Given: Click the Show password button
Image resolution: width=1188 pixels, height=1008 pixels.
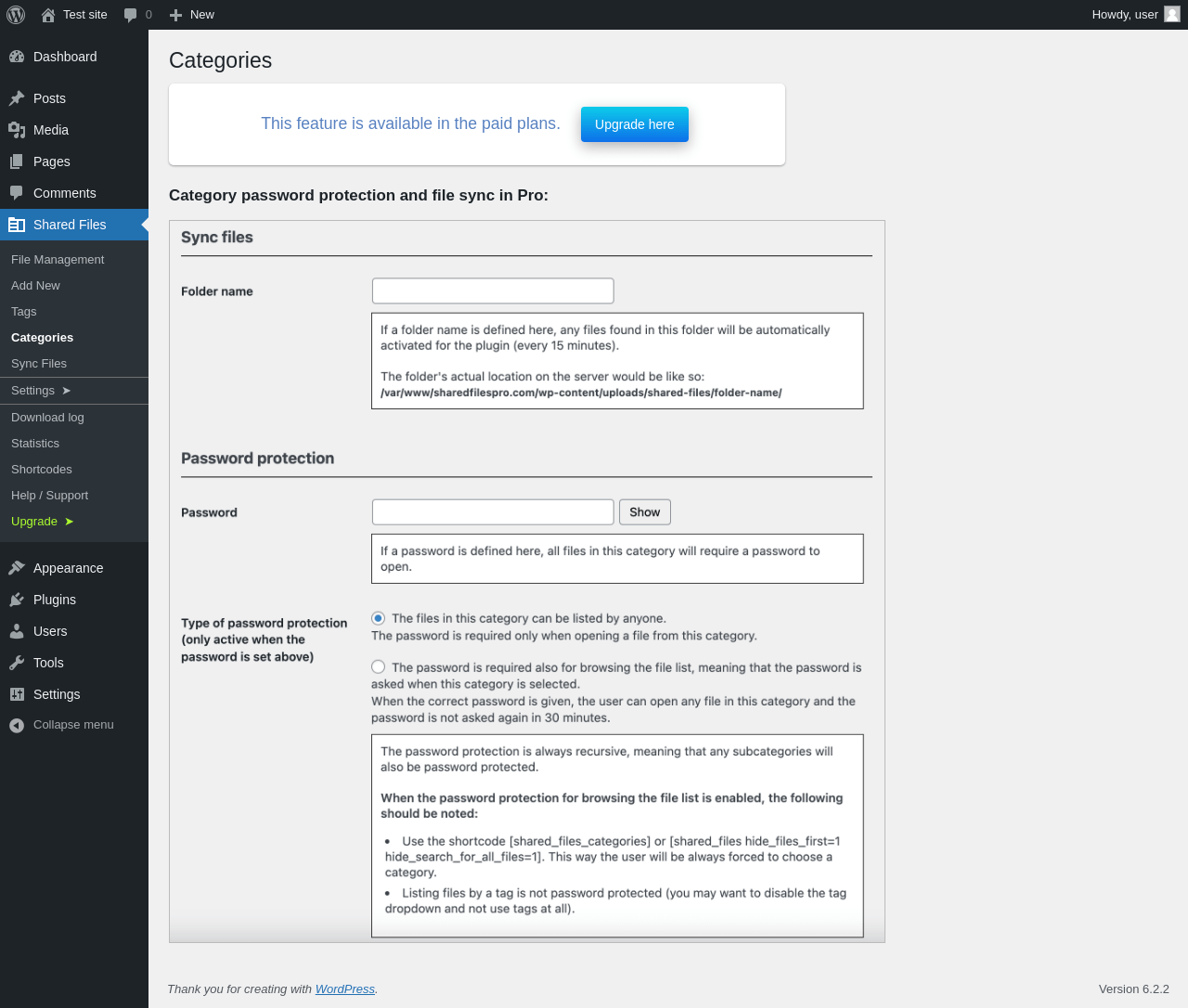Looking at the screenshot, I should pos(645,512).
